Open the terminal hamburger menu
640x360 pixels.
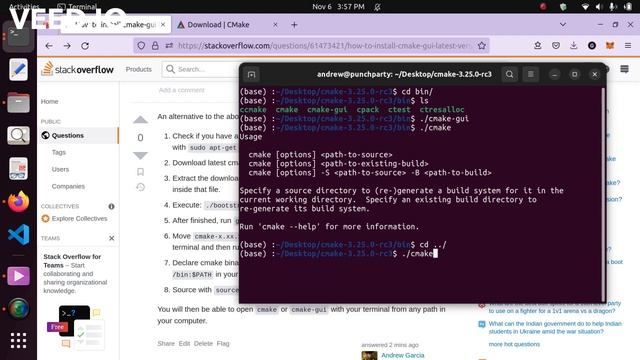(531, 74)
